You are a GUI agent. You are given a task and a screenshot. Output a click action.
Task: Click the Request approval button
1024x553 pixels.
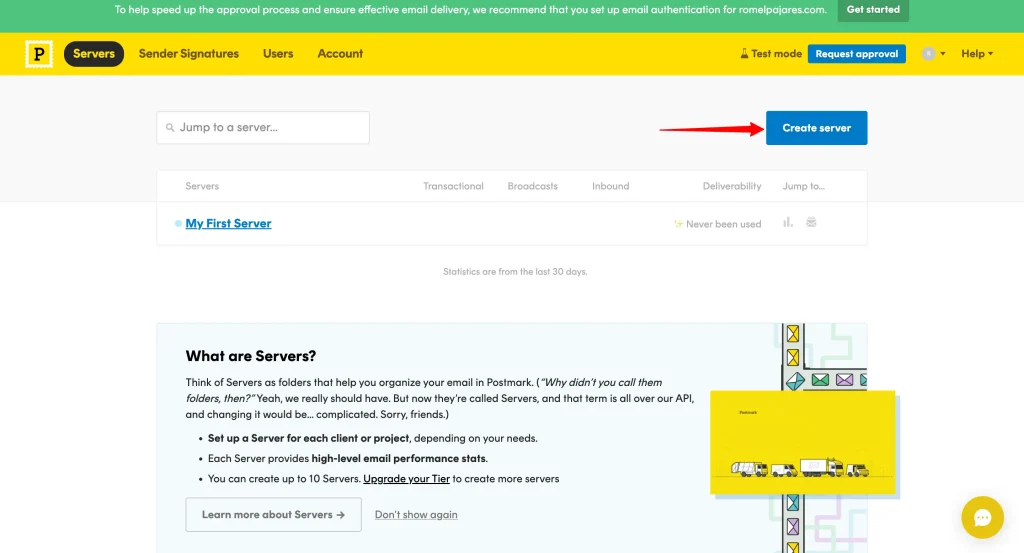(x=856, y=54)
